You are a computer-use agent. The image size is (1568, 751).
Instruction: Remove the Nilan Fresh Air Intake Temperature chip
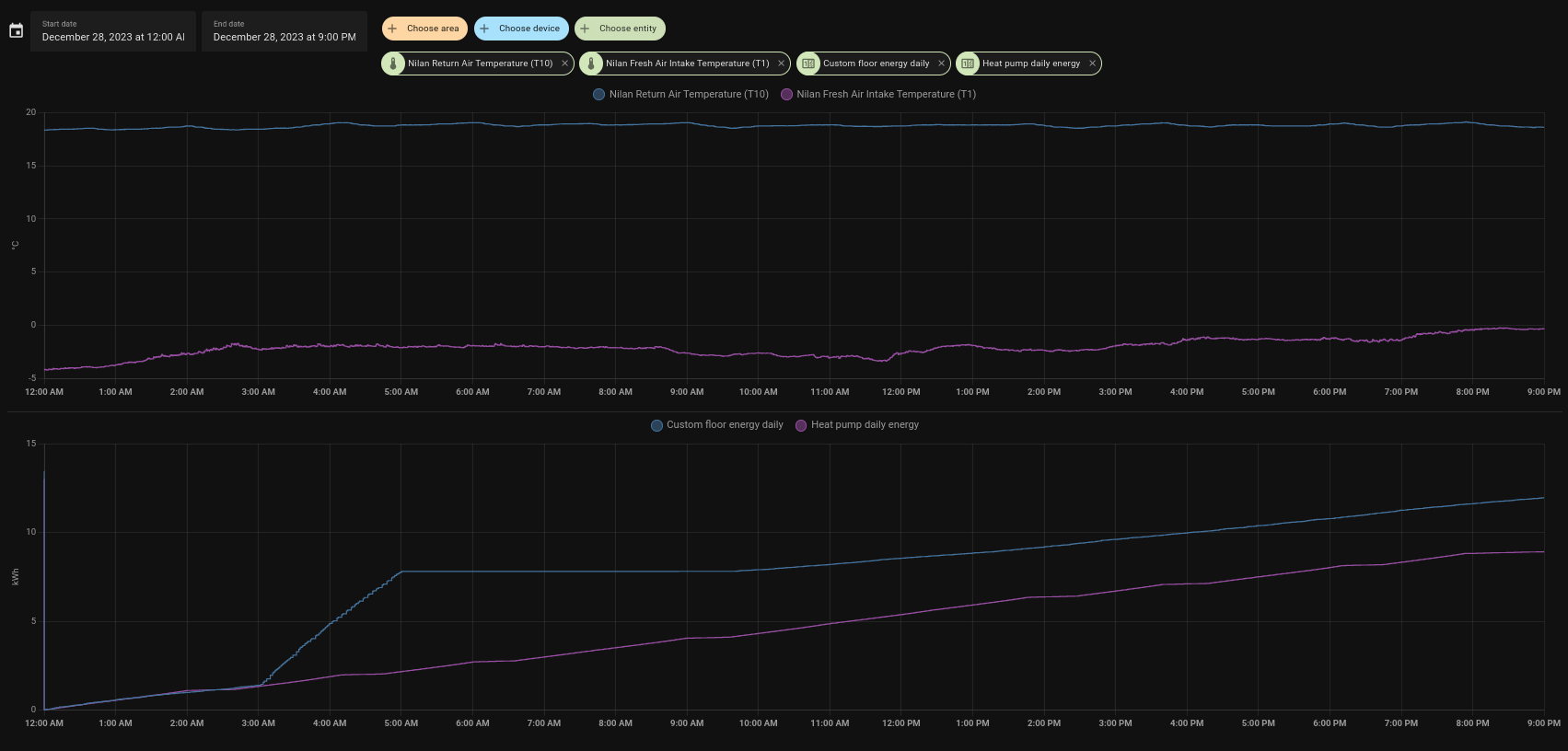(781, 64)
